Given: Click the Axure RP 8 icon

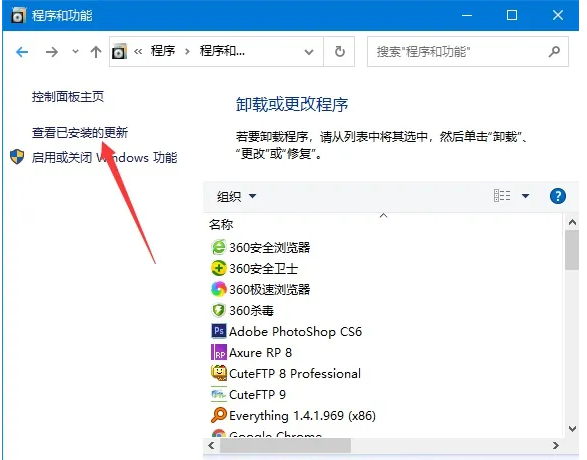Looking at the screenshot, I should point(219,352).
